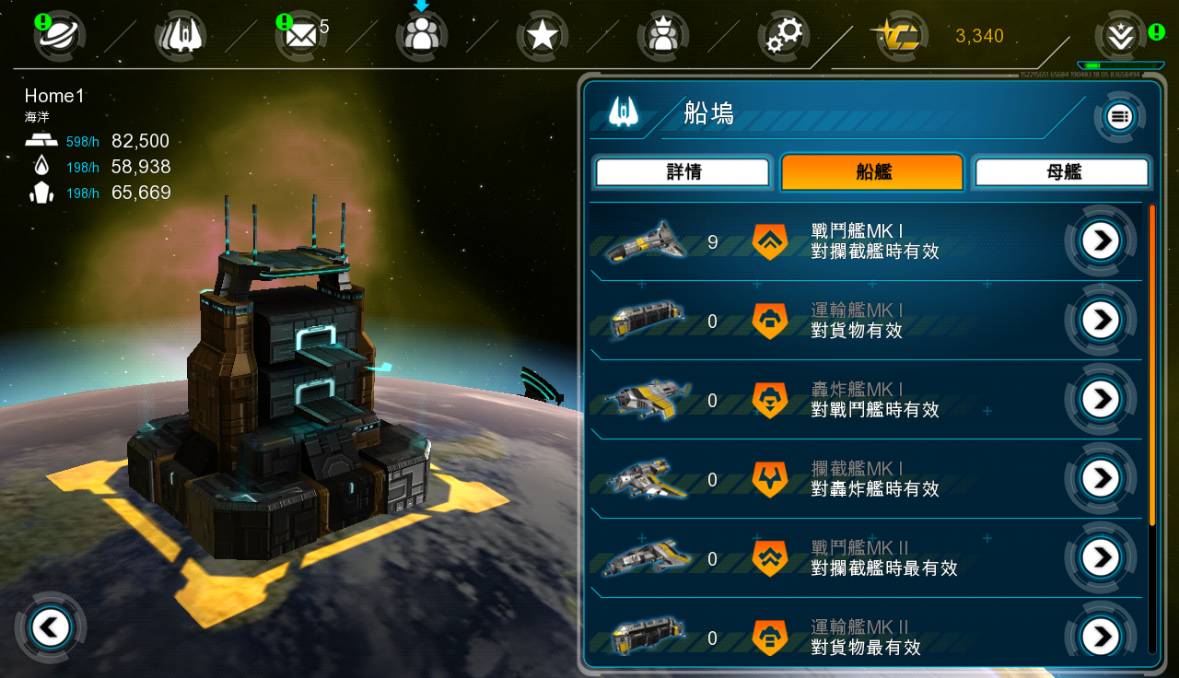This screenshot has width=1179, height=678.
Task: Expand the 戰鬥艦MK I row arrow
Action: (1100, 241)
